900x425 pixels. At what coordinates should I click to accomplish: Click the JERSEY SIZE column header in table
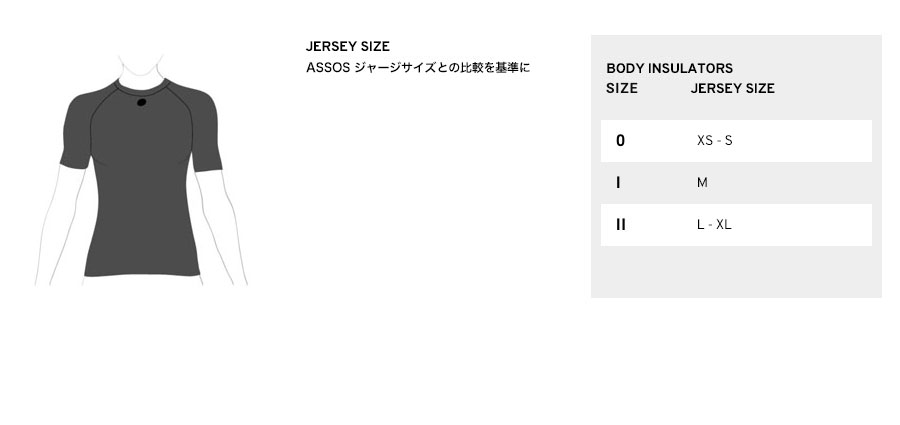point(732,88)
